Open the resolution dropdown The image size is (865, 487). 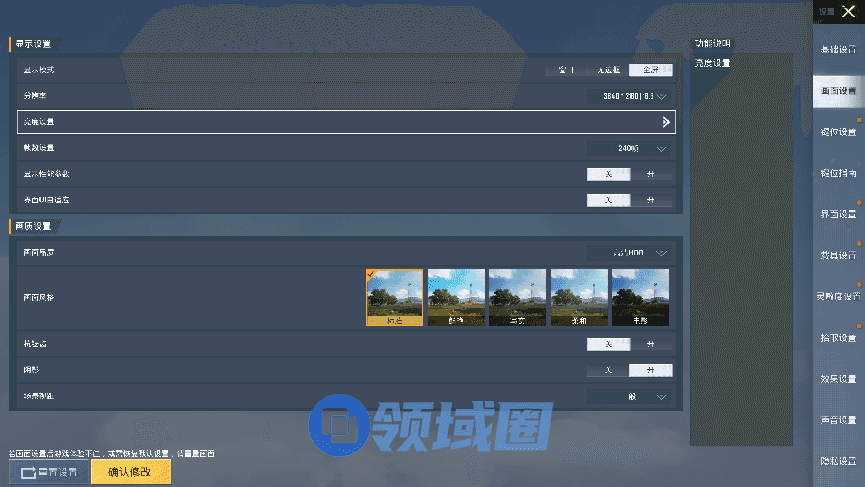coord(629,96)
